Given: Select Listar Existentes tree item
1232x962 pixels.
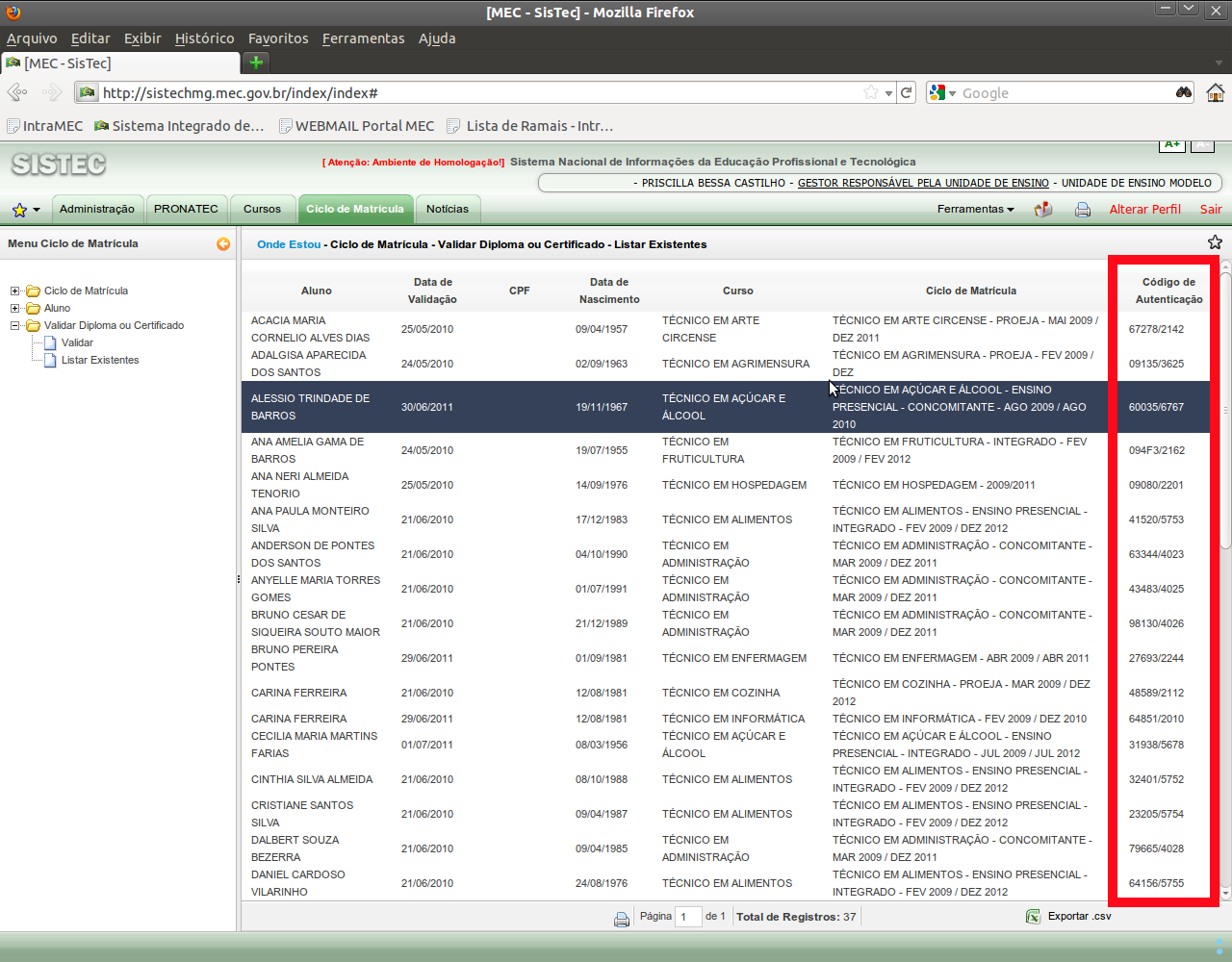Looking at the screenshot, I should click(100, 360).
